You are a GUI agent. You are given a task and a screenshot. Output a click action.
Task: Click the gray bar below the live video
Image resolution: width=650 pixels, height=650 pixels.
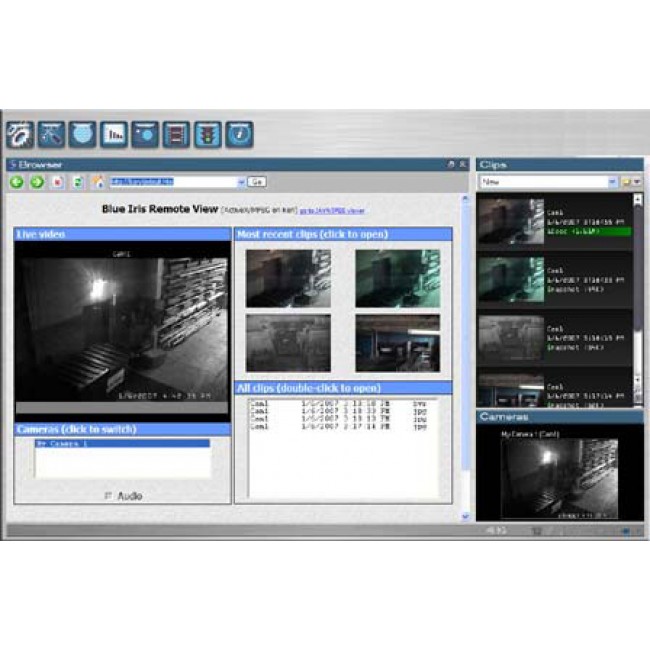[x=122, y=407]
